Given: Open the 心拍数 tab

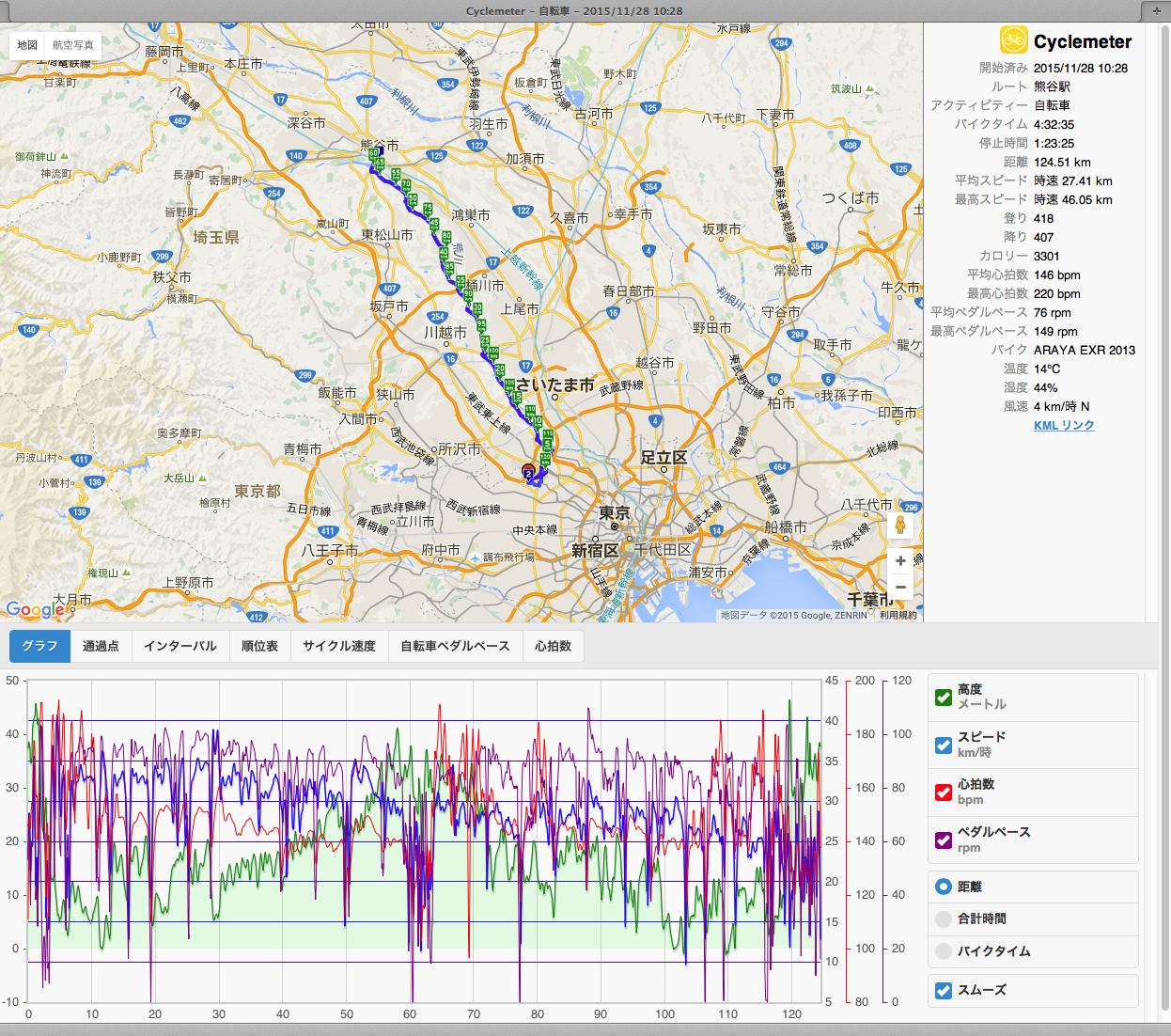Looking at the screenshot, I should click(x=554, y=646).
